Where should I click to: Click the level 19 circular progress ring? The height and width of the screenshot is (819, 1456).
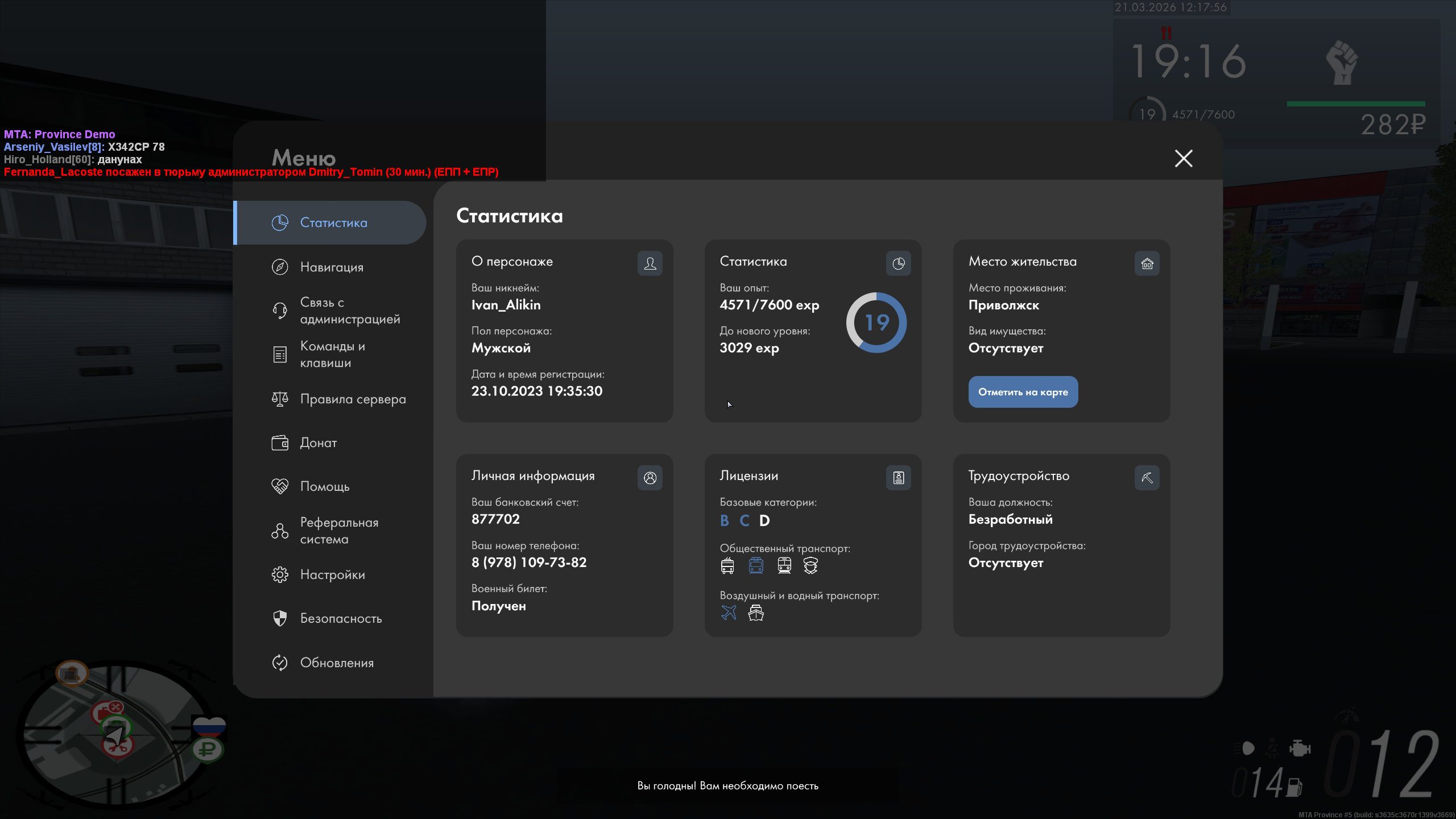pyautogui.click(x=876, y=322)
